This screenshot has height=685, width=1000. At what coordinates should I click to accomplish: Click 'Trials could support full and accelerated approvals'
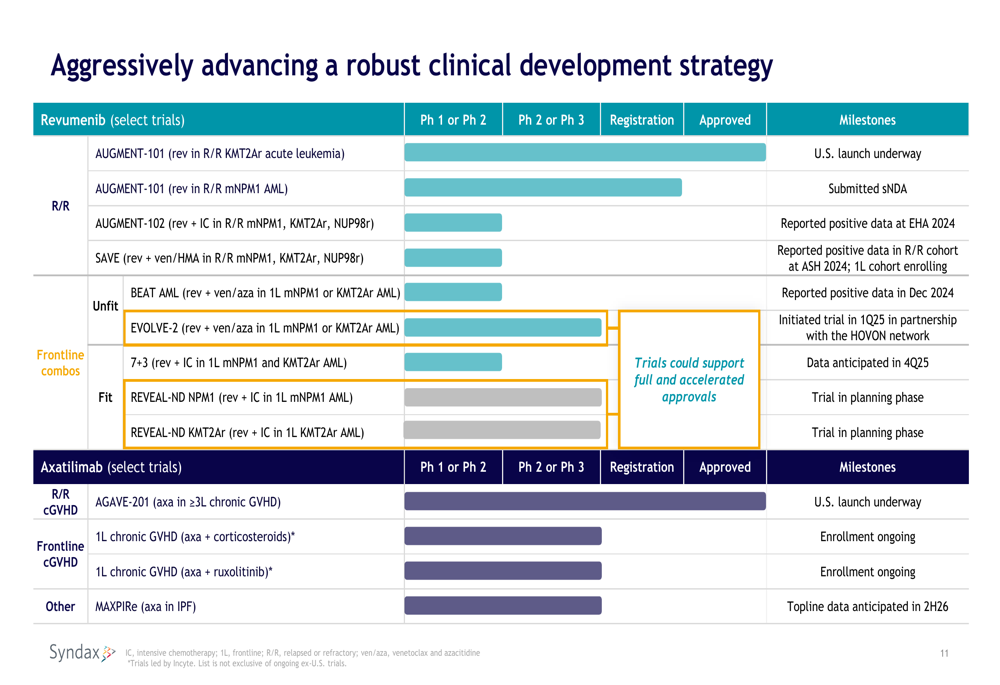click(x=689, y=379)
